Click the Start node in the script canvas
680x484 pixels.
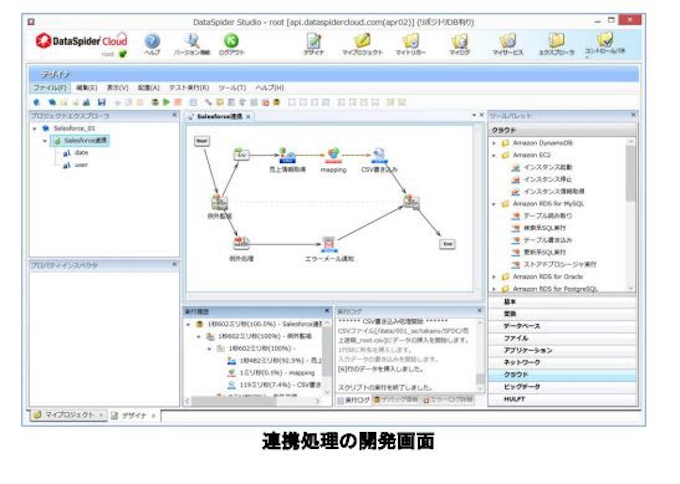(x=201, y=141)
